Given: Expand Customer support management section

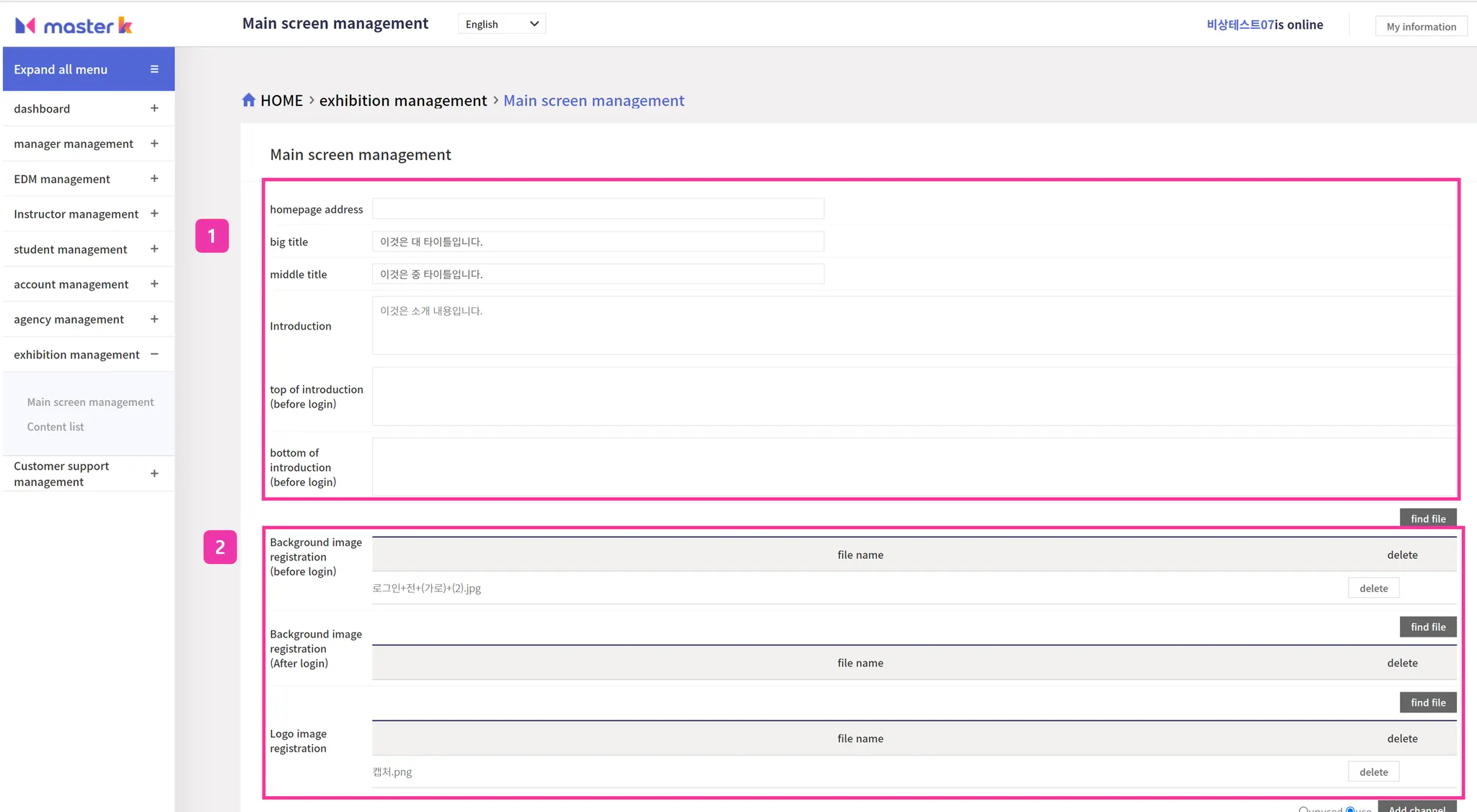Looking at the screenshot, I should point(154,474).
